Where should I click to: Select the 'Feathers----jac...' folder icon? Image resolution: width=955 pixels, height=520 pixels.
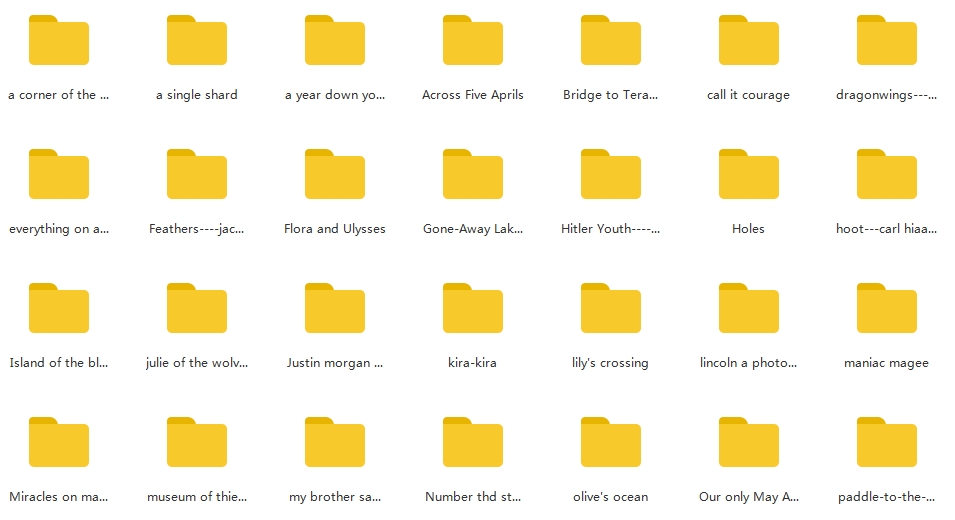point(197,174)
